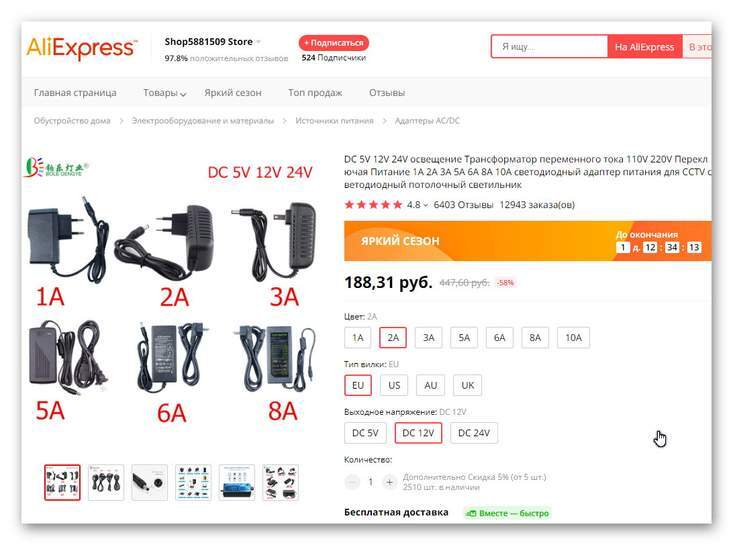Click the minus quantity stepper button

pyautogui.click(x=352, y=482)
